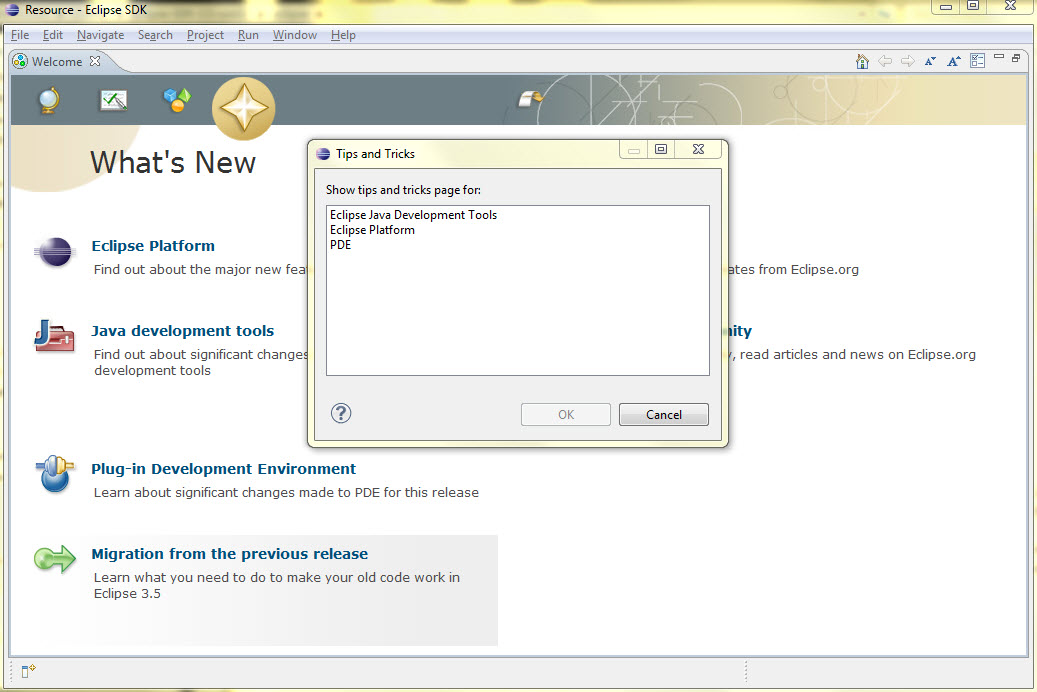
Task: Click the OK button in dialog
Action: pos(565,414)
